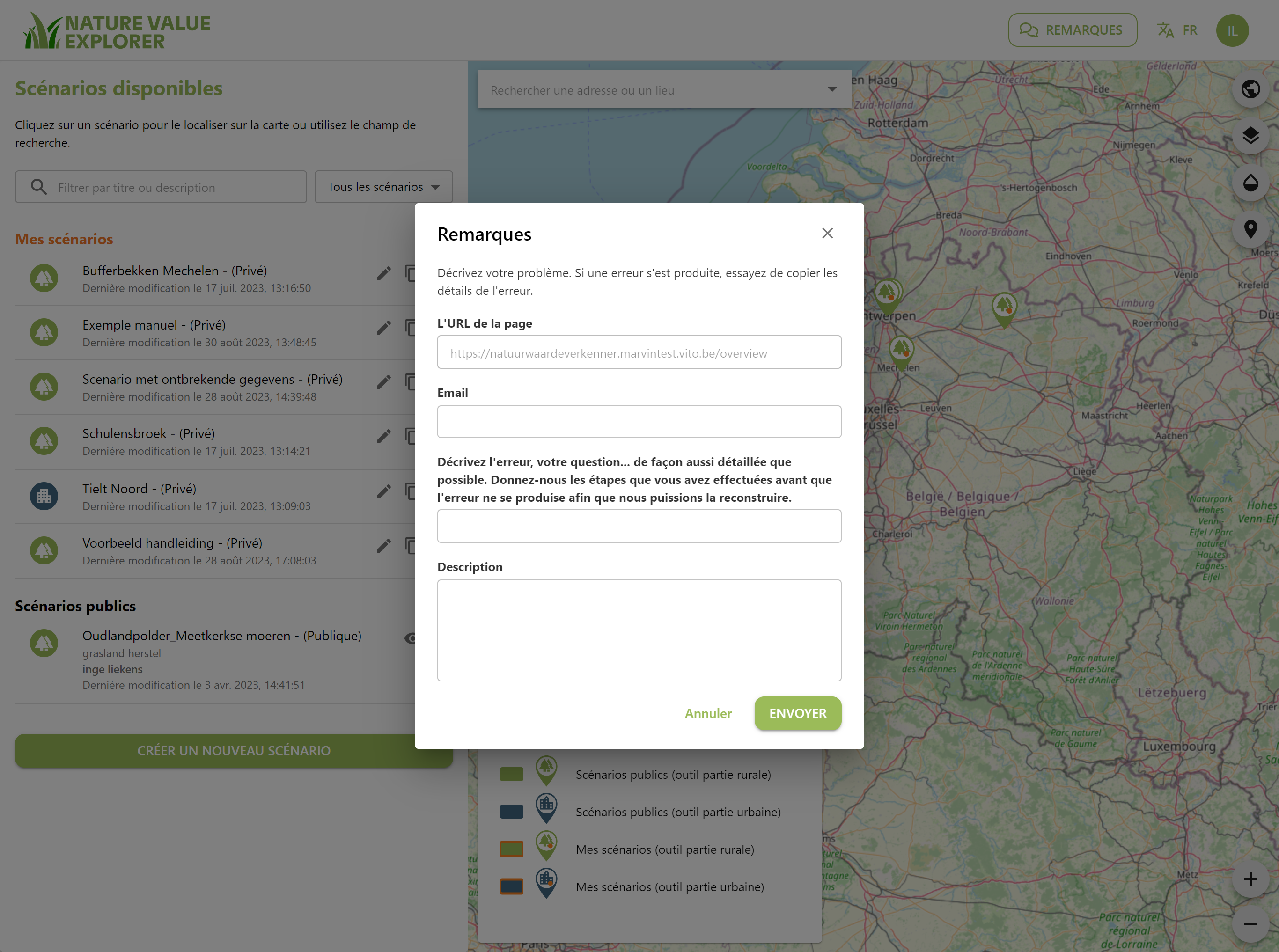Image resolution: width=1279 pixels, height=952 pixels.
Task: Edit the Schulensbroek scenario
Action: click(384, 436)
